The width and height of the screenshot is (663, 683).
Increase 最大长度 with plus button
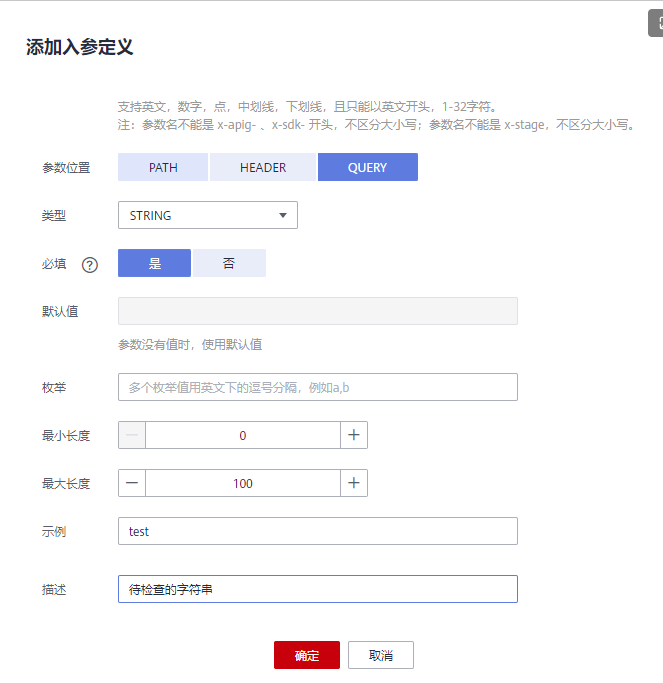tap(354, 483)
